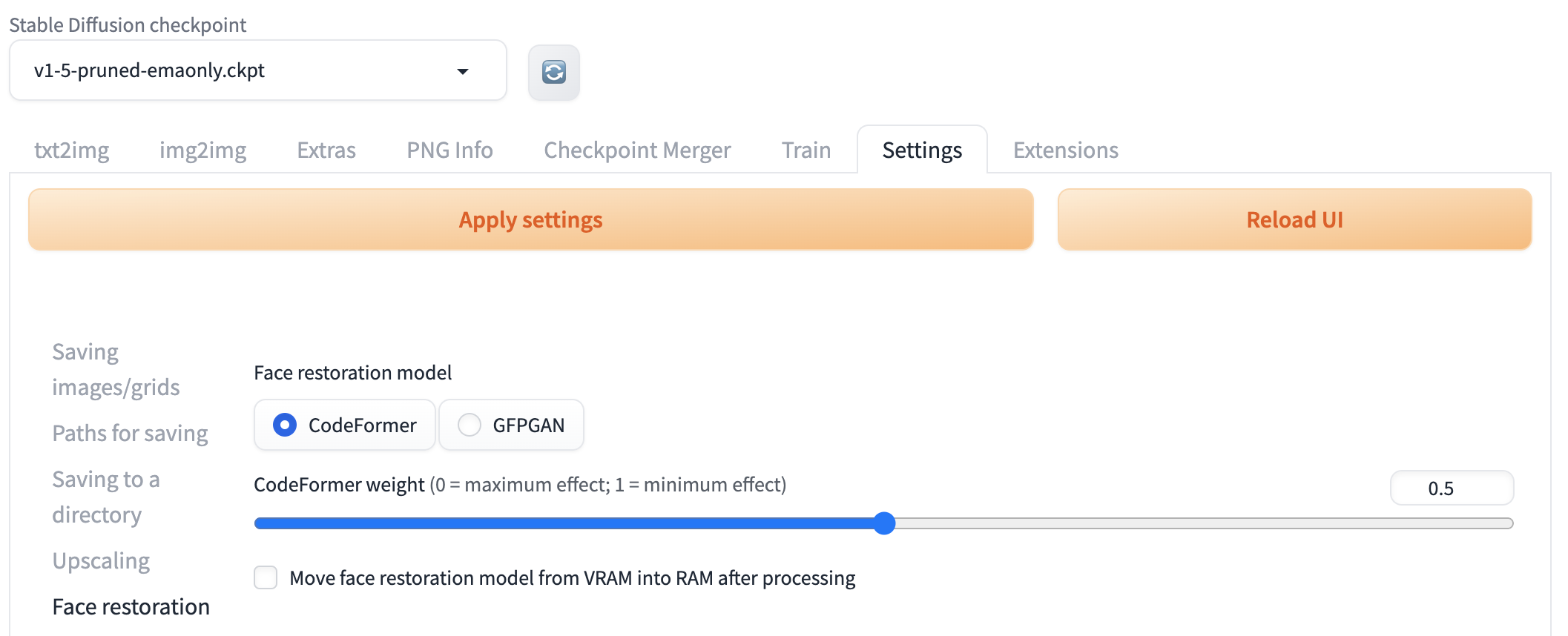1568x636 pixels.
Task: Open the Checkpoint Merger tab
Action: 637,150
